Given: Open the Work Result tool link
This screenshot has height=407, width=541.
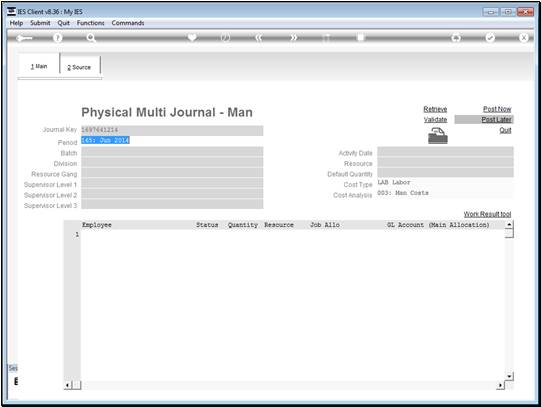Looking at the screenshot, I should tap(487, 214).
